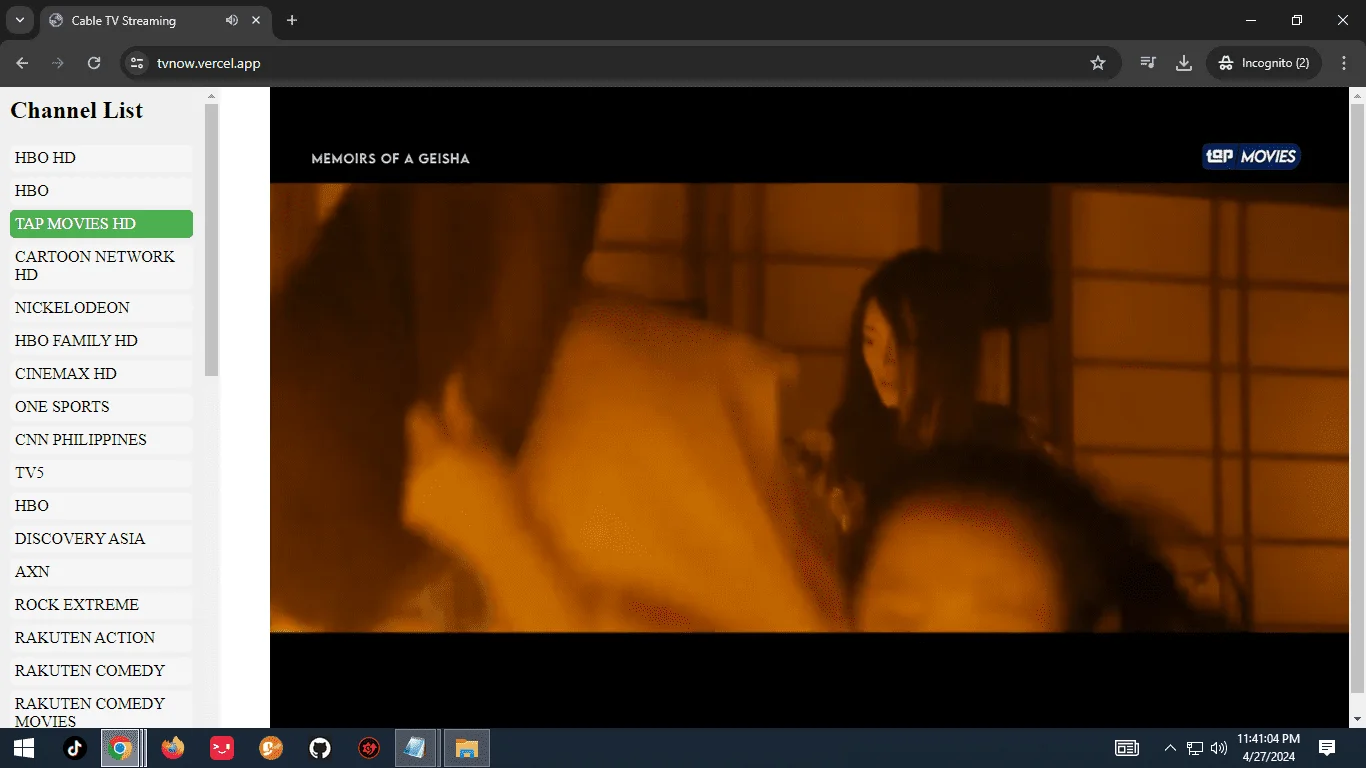1366x768 pixels.
Task: Launch TikTok from the taskbar
Action: (x=75, y=748)
